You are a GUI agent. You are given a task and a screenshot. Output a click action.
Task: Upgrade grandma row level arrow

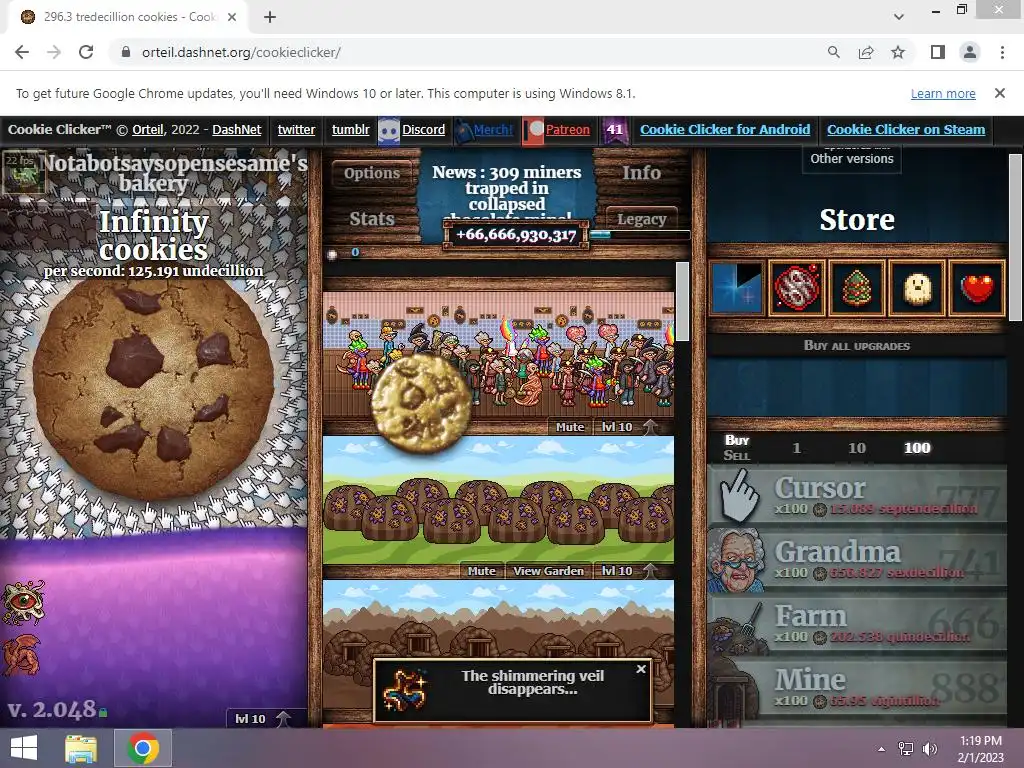[650, 426]
